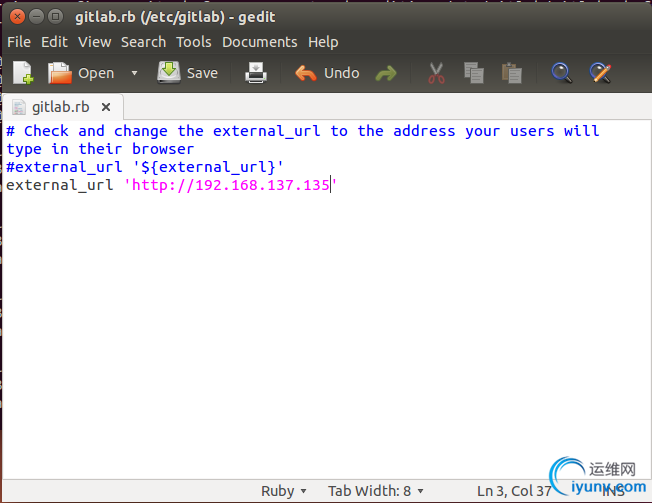
Task: Change Ruby syntax highlighting mode
Action: point(283,491)
